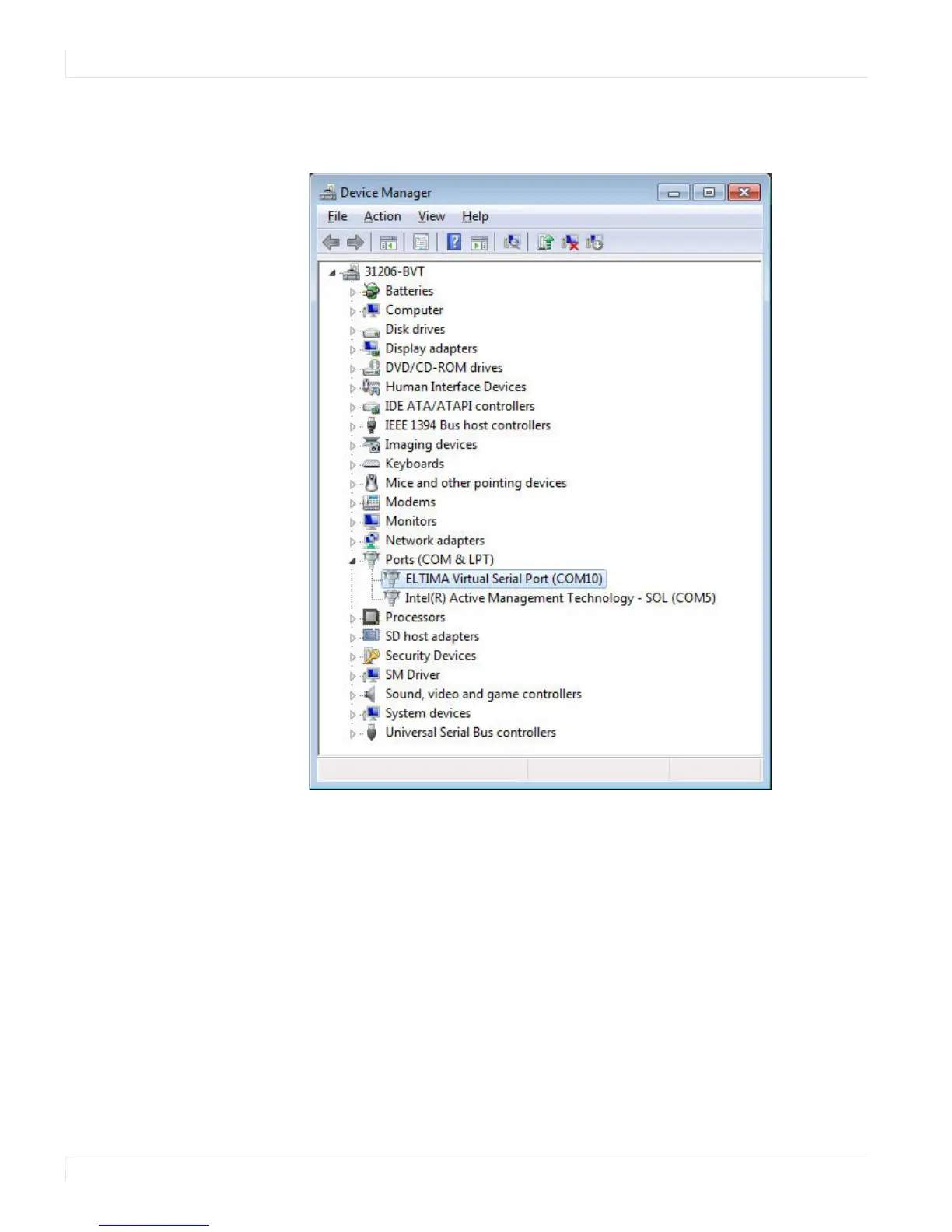Screen dimensions: 952x1232
Task: Expand the Computer category arrow
Action: coord(352,311)
